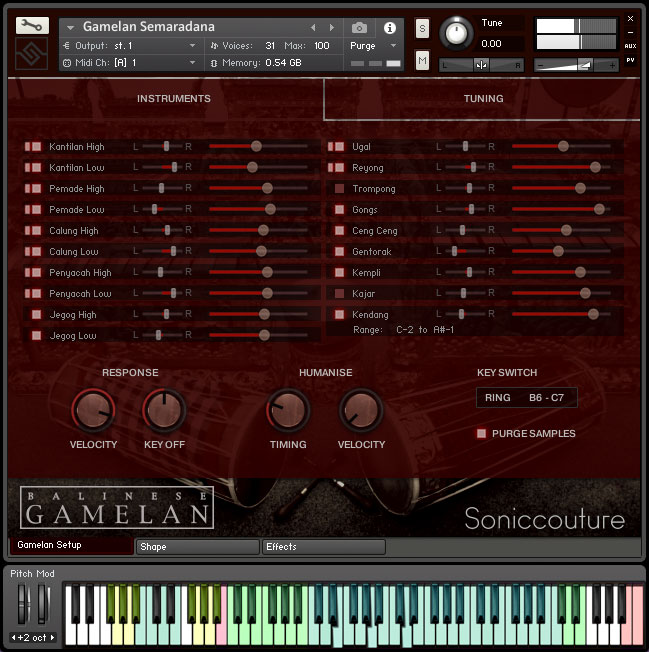Click the Kendang range C-2 value
This screenshot has height=652, width=649.
(405, 330)
